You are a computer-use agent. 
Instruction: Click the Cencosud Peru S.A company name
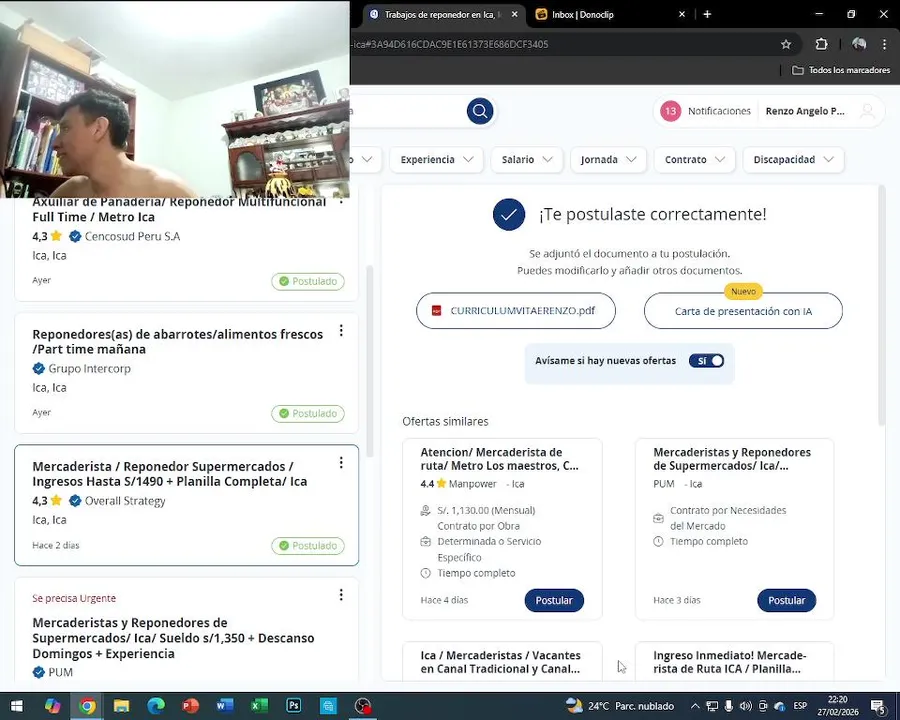[x=132, y=236]
